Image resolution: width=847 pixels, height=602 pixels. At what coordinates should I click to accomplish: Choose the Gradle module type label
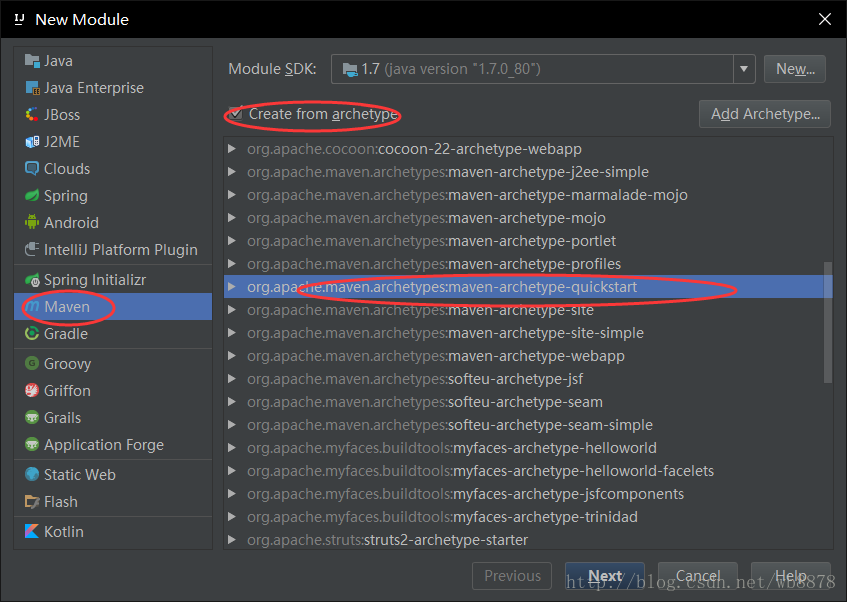(65, 333)
